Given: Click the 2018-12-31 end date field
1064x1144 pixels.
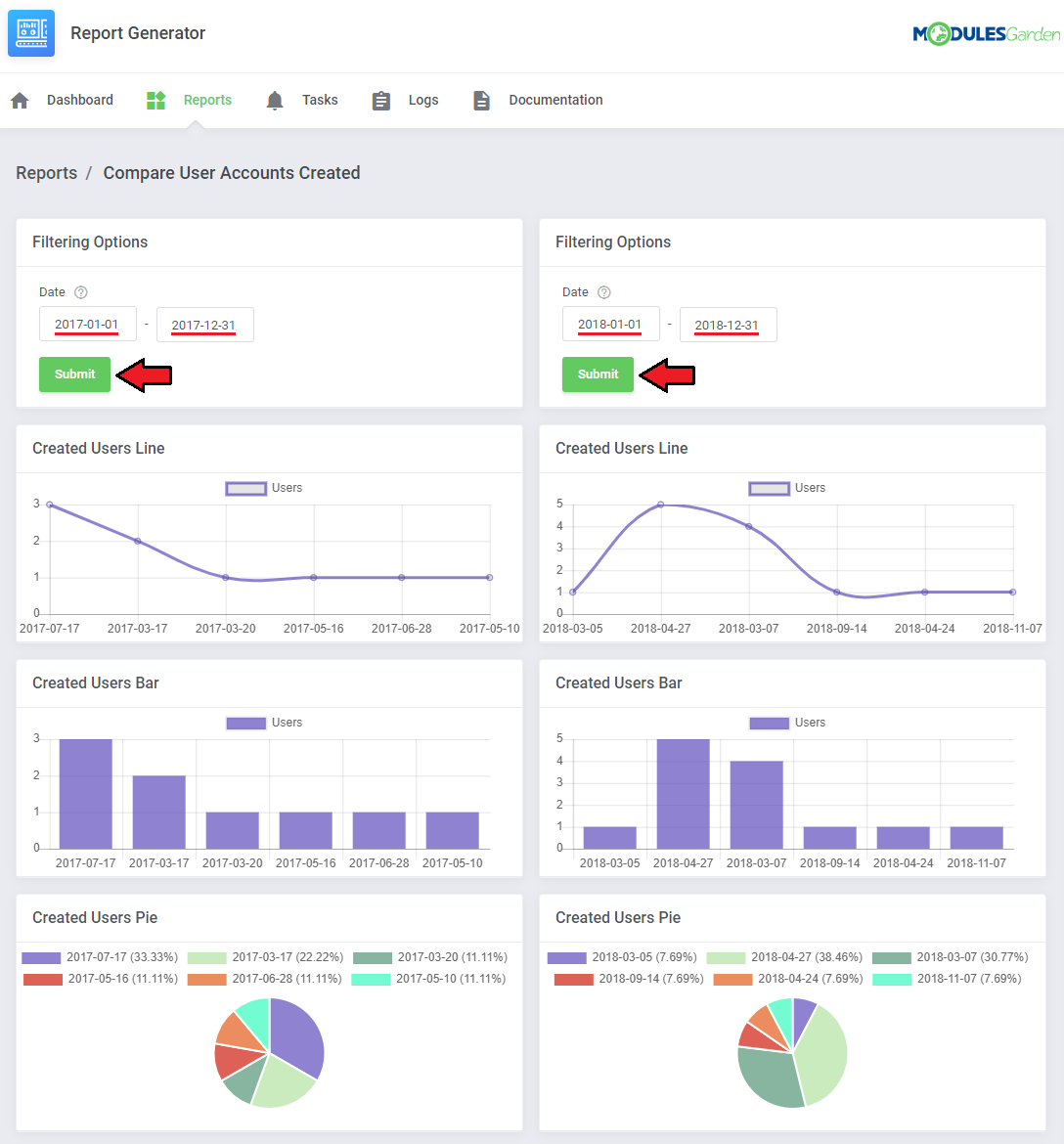Looking at the screenshot, I should point(729,324).
